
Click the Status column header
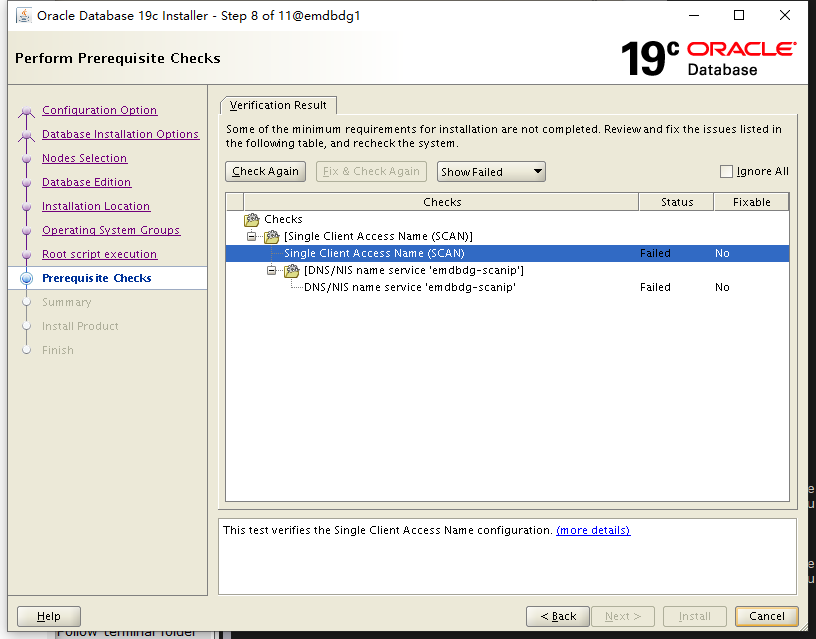[x=677, y=202]
